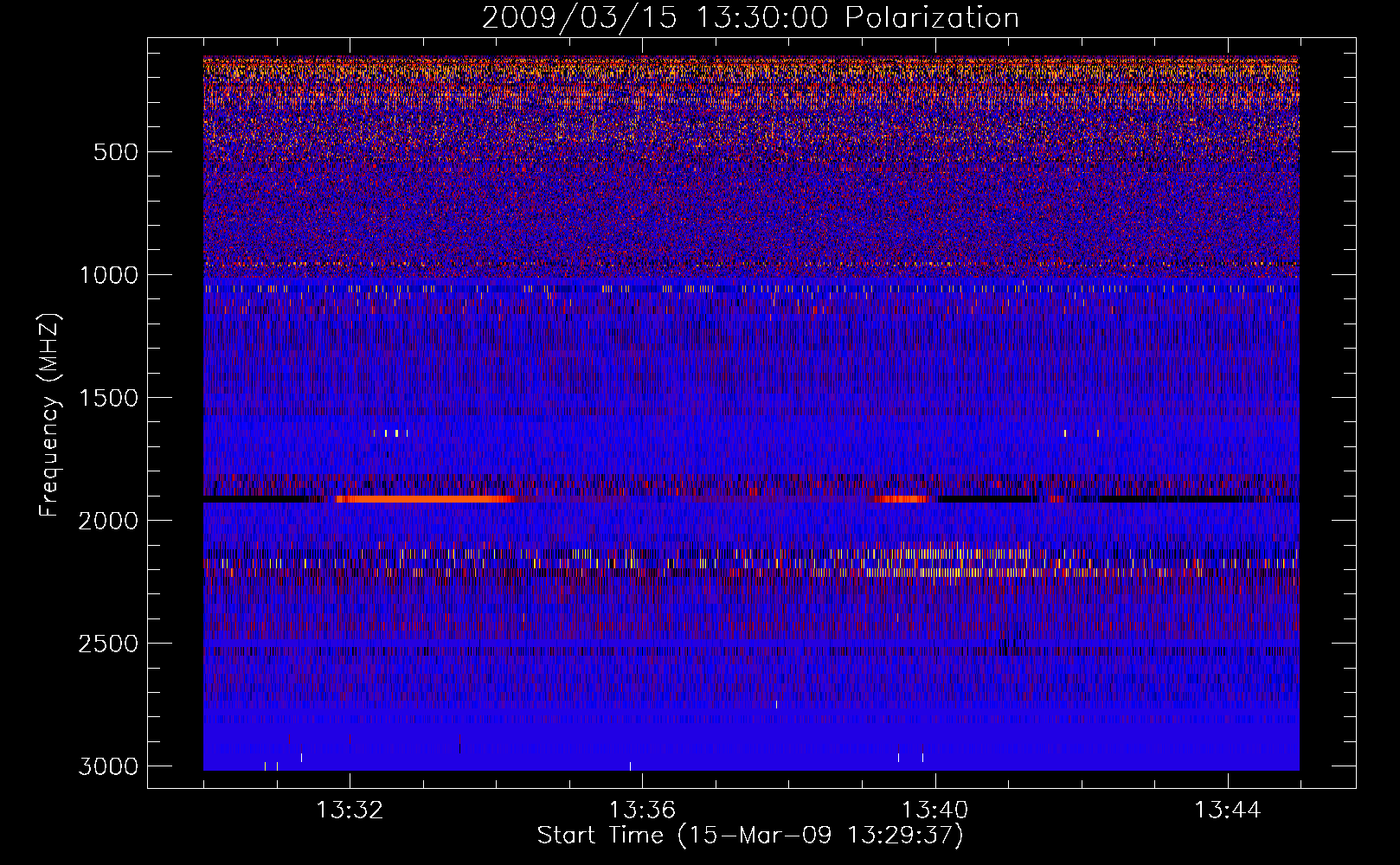The image size is (1400, 865).
Task: Click the 'Start Time (15-Mar-09 13:29:37)' label
Action: pyautogui.click(x=750, y=836)
